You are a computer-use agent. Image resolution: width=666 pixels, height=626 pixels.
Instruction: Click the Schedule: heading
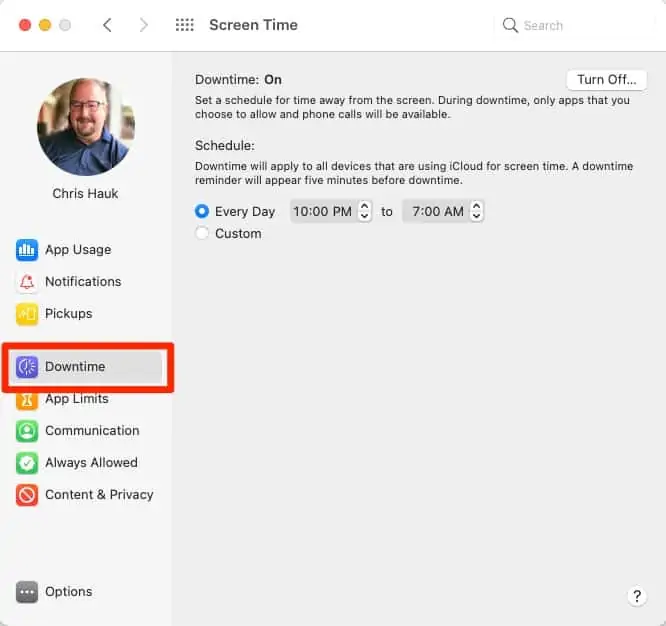pyautogui.click(x=225, y=146)
